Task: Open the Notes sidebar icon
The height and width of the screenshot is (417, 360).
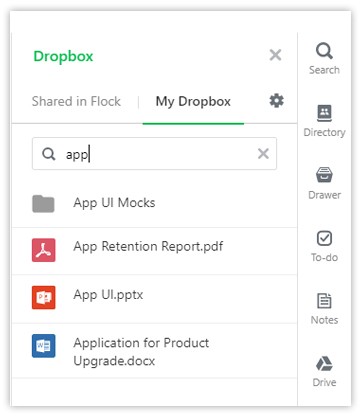Action: tap(324, 308)
